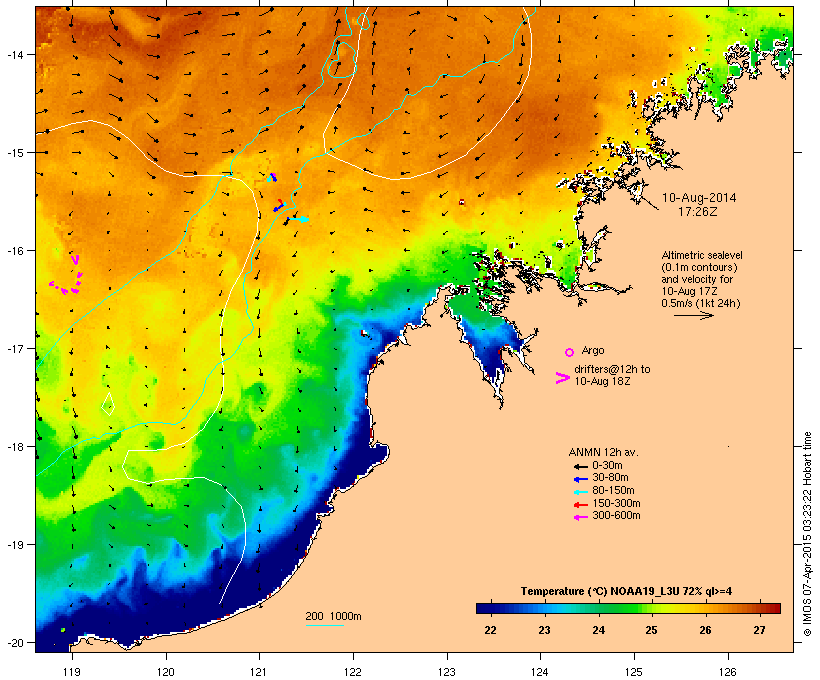
Task: Click the magenta 300-600m legend arrow
Action: click(580, 517)
